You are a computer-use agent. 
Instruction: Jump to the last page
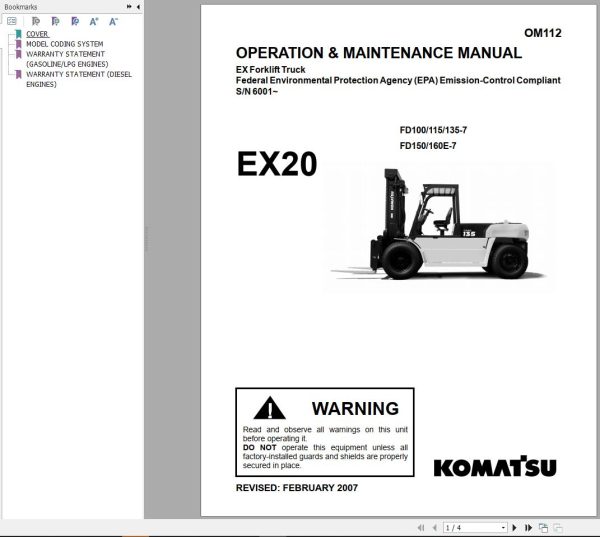pyautogui.click(x=528, y=528)
